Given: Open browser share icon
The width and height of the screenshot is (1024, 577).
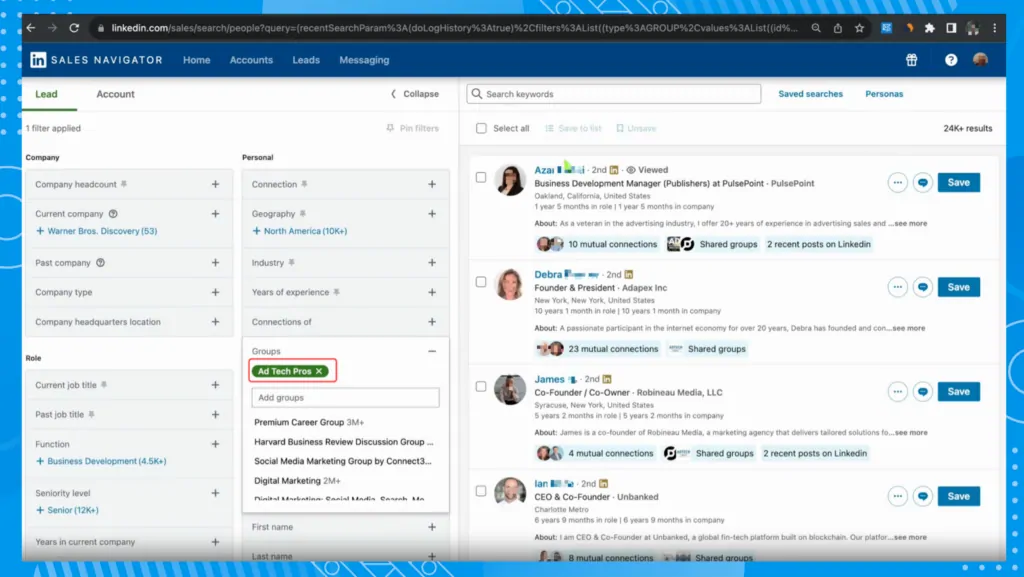Looking at the screenshot, I should [x=838, y=28].
